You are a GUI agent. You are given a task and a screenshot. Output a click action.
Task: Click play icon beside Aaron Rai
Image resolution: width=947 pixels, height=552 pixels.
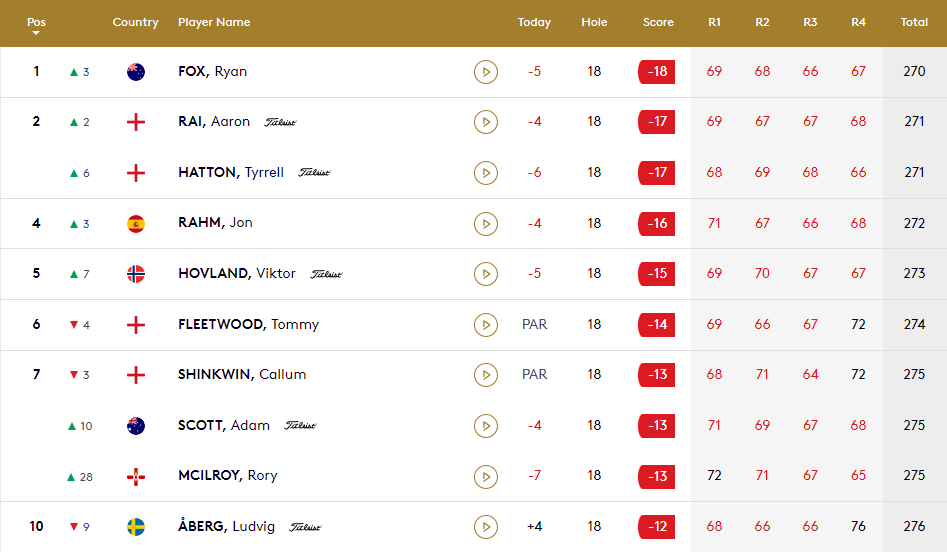pos(485,122)
